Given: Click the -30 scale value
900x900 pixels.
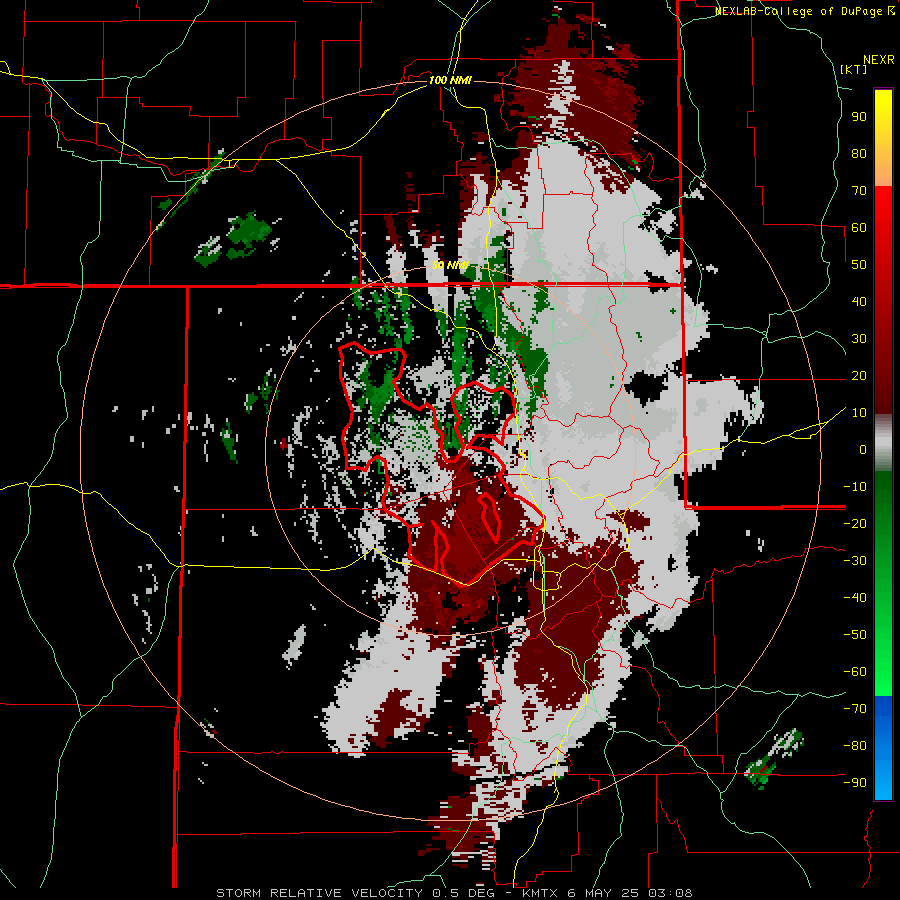Looking at the screenshot, I should (855, 561).
